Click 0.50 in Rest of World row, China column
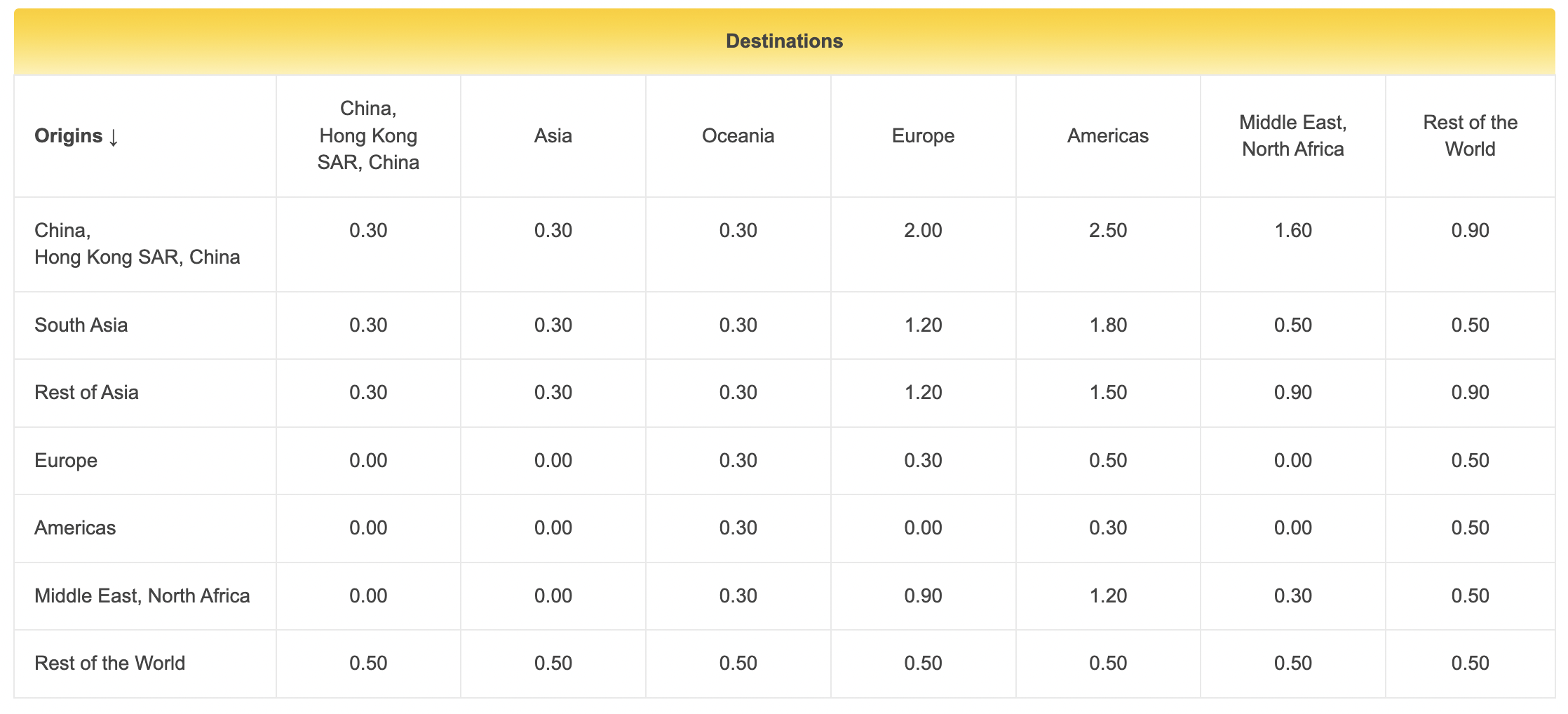Image resolution: width=1568 pixels, height=714 pixels. point(368,663)
